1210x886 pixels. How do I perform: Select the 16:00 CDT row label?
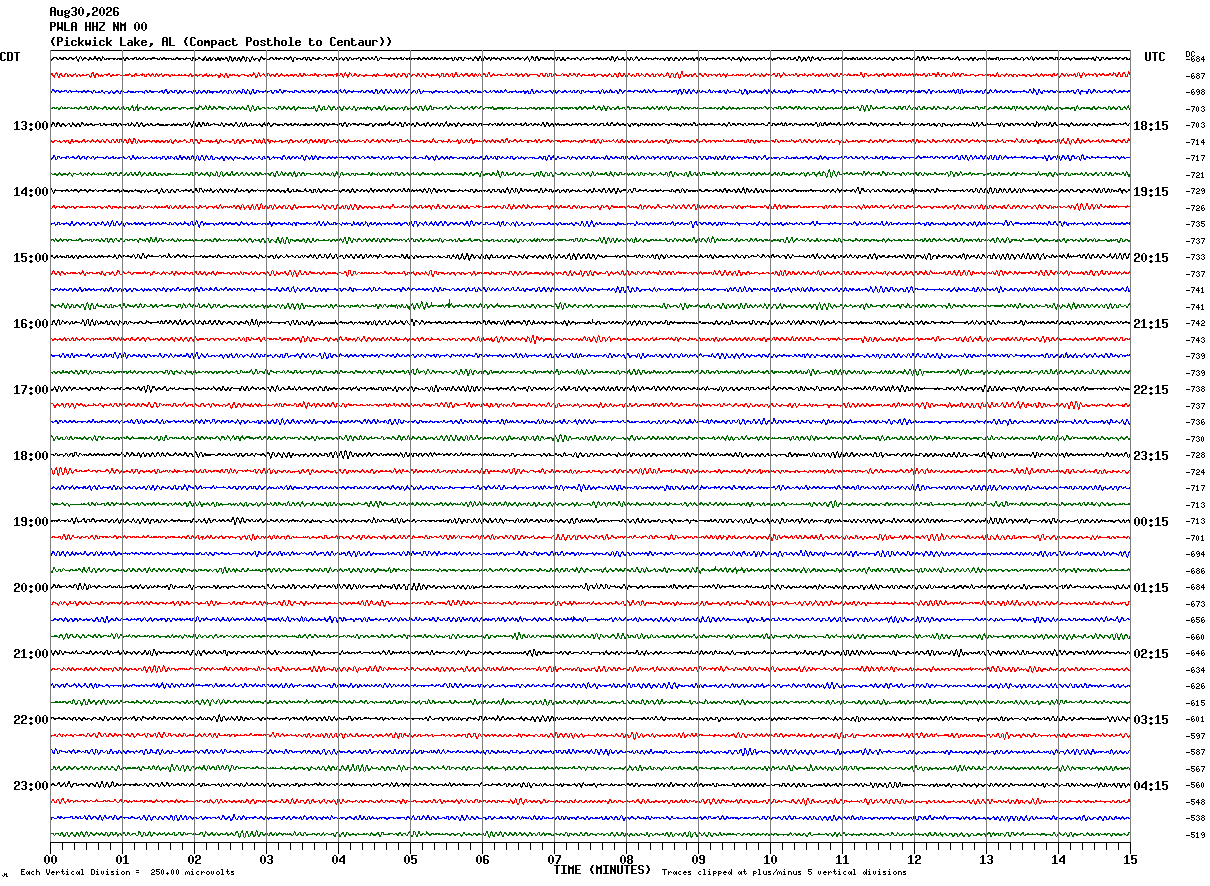[31, 324]
